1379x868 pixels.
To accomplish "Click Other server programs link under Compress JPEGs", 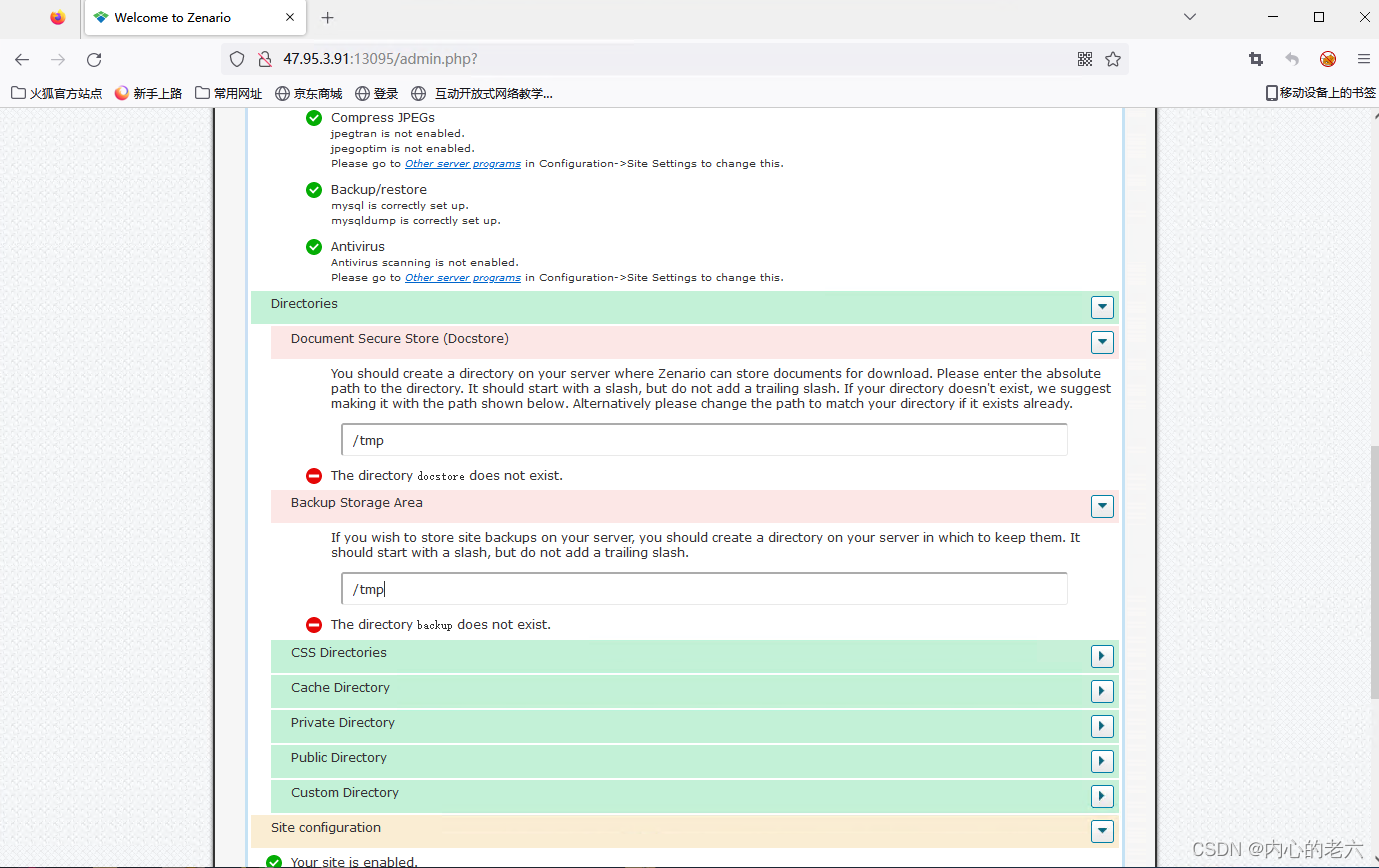I will (463, 164).
